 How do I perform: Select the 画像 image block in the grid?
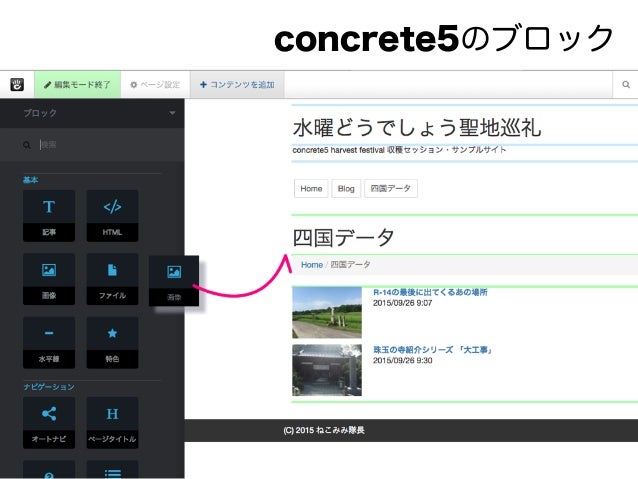[x=49, y=279]
